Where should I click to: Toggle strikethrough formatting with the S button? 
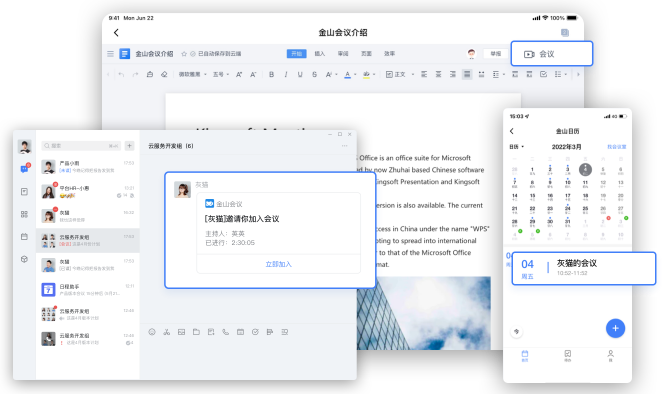tap(314, 75)
